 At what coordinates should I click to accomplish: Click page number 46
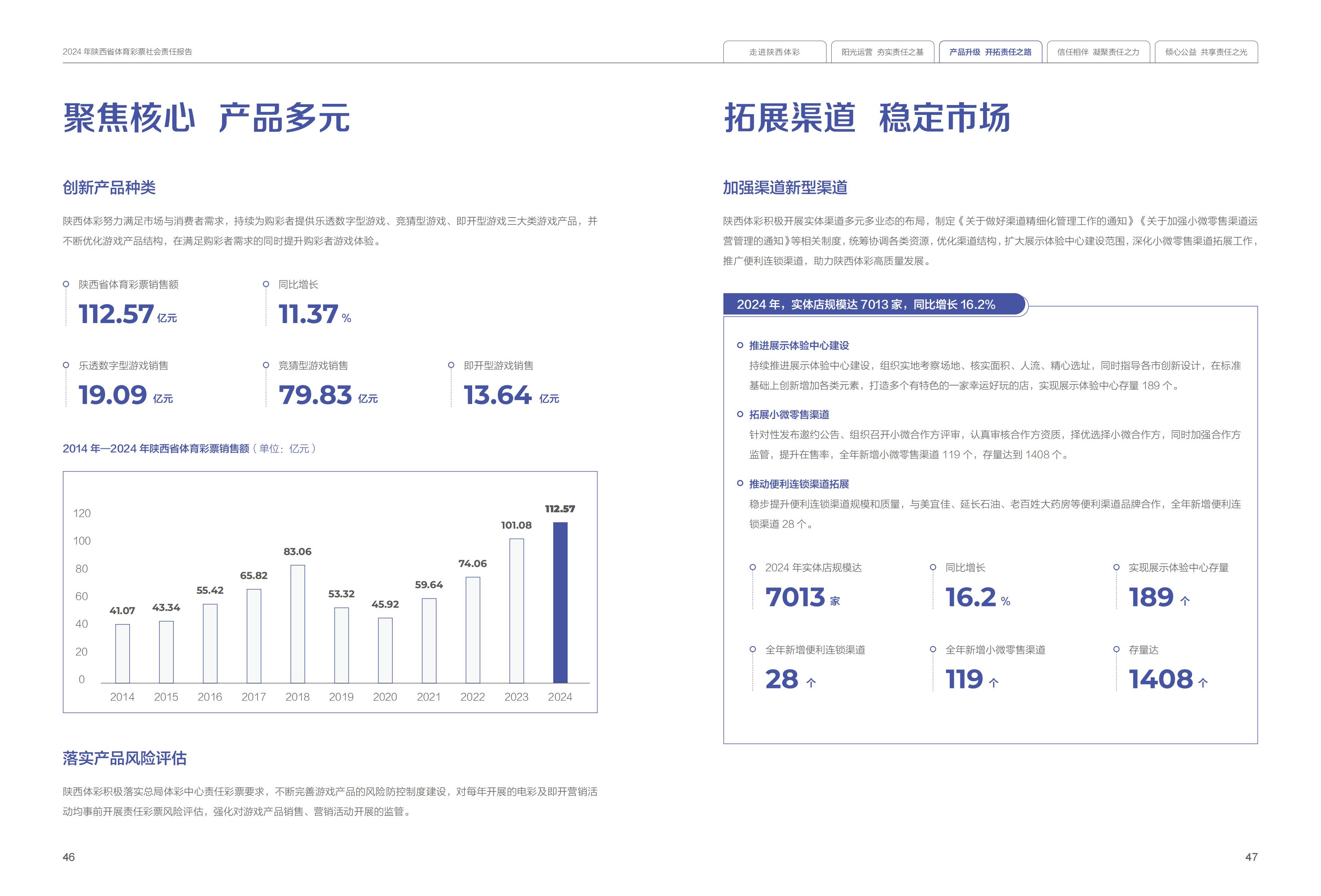click(69, 857)
